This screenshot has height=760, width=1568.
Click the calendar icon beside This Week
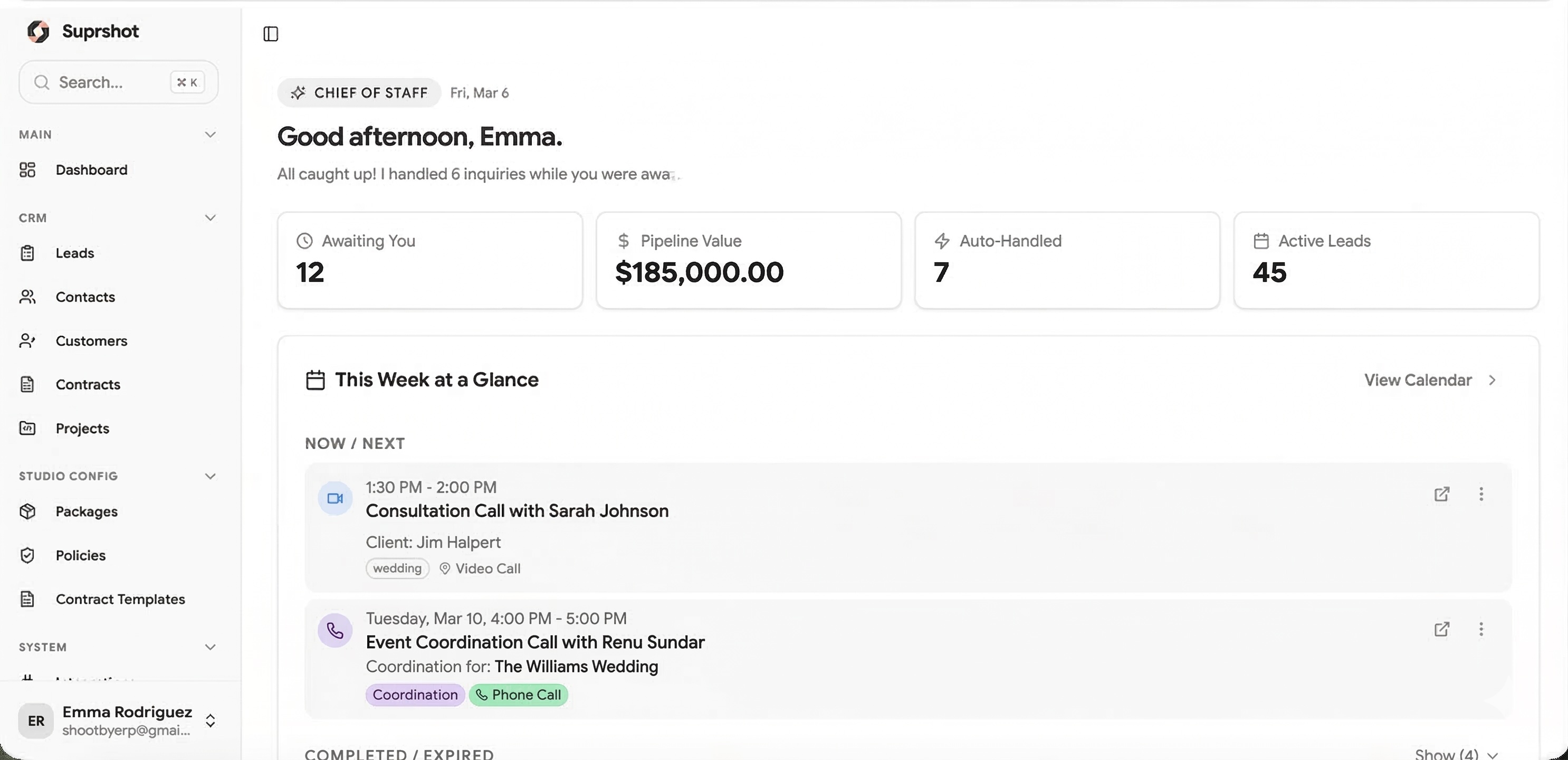pyautogui.click(x=315, y=380)
